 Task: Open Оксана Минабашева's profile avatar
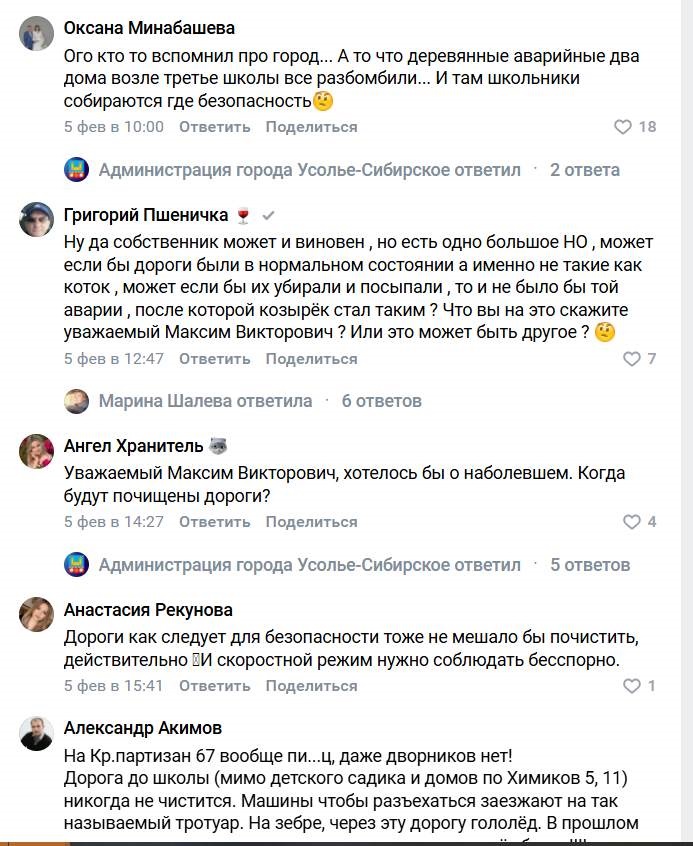pyautogui.click(x=36, y=36)
